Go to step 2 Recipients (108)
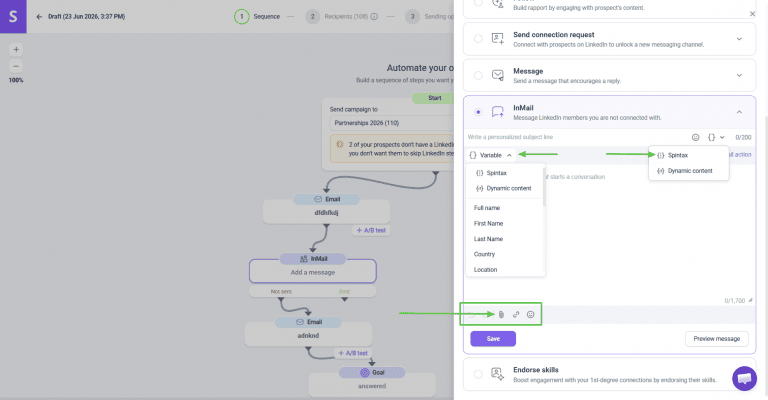Screen dimensions: 768x400 tap(342, 17)
